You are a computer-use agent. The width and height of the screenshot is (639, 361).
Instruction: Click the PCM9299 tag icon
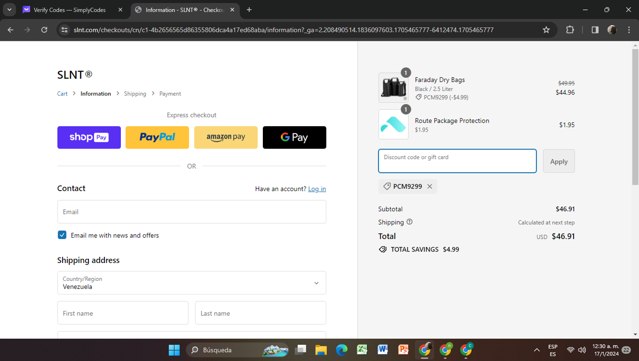point(387,186)
